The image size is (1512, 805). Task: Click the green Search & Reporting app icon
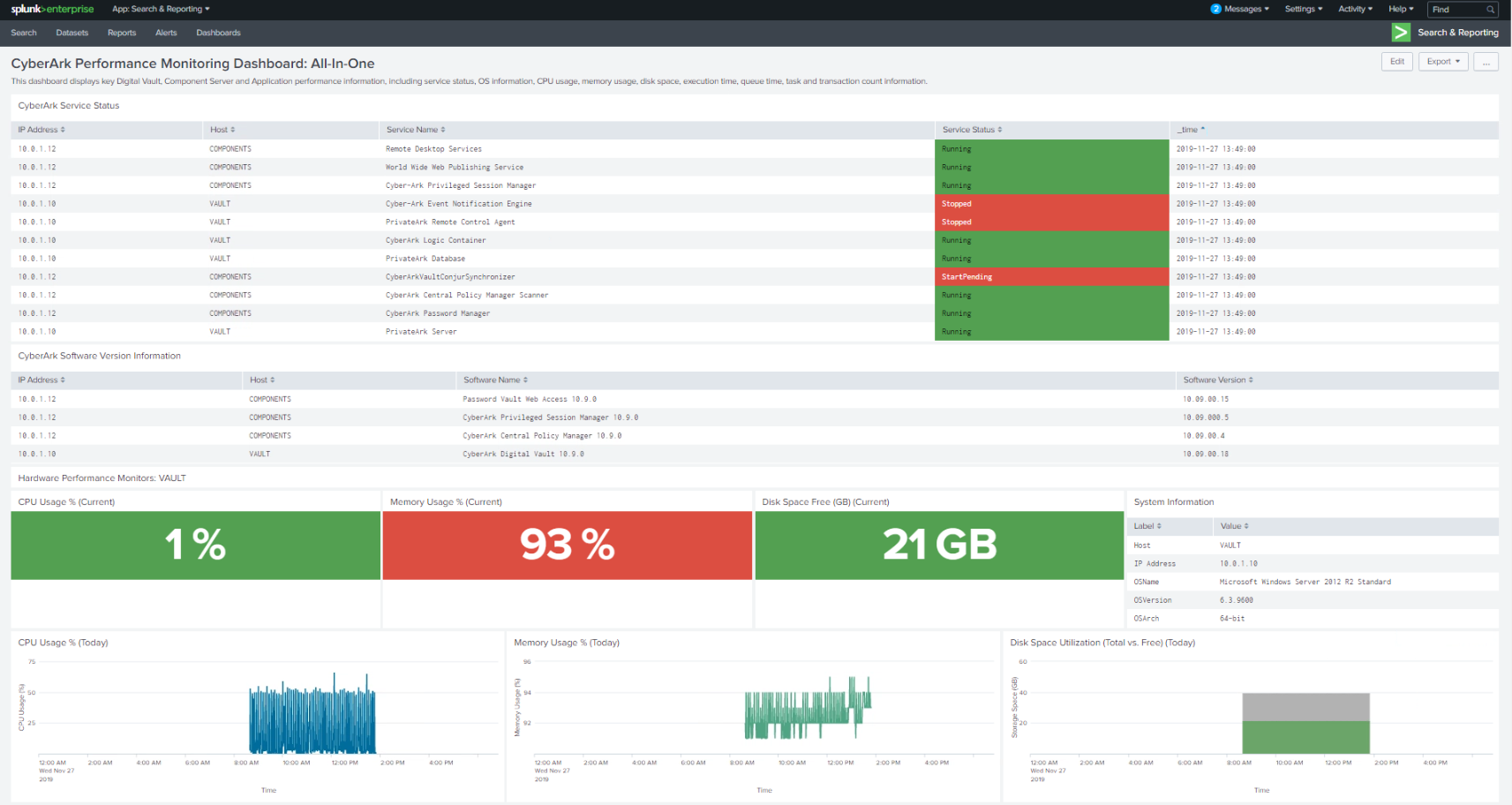point(1401,33)
